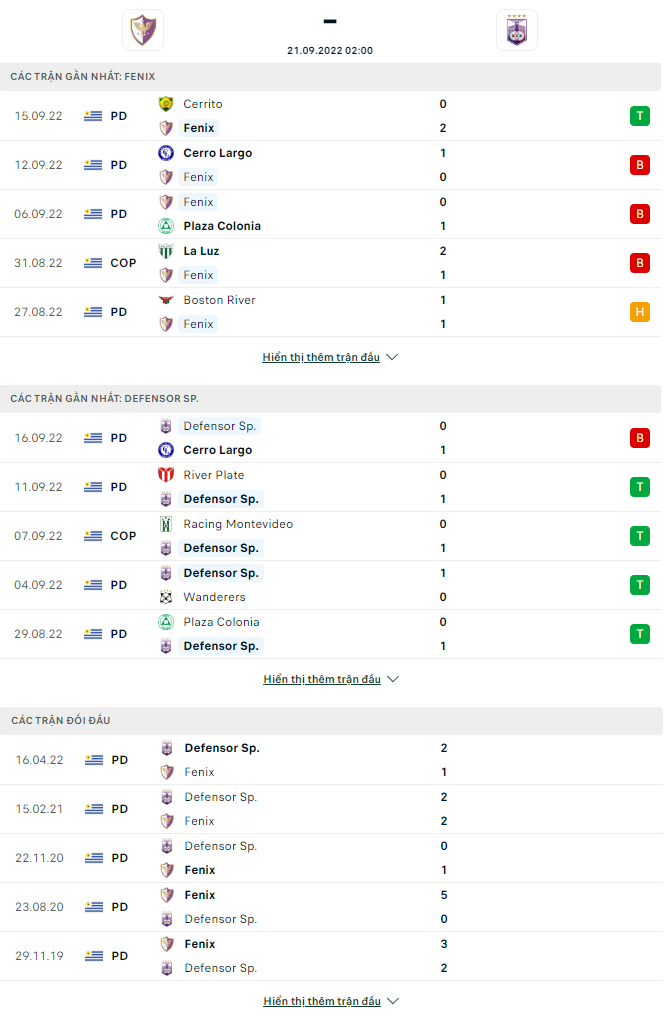Click the Fenix team crest in header

point(143,30)
